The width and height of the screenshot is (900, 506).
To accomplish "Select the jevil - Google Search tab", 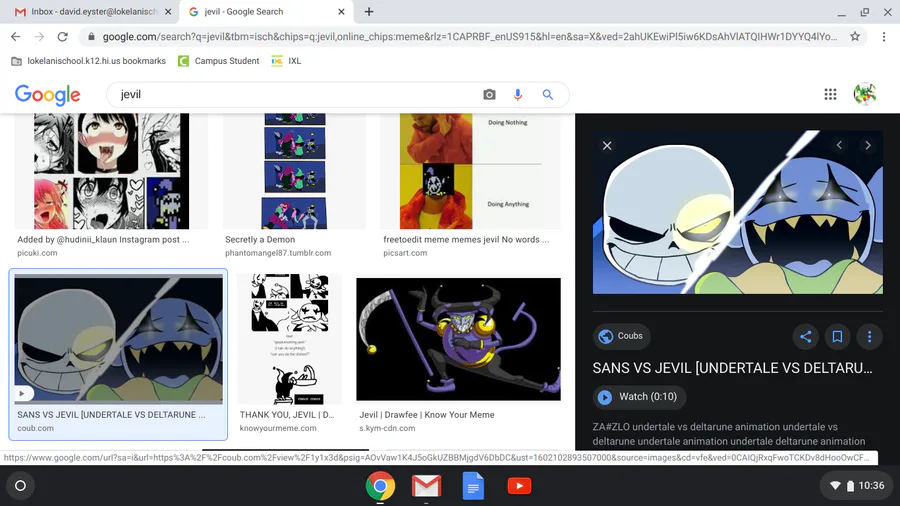I will coord(267,11).
